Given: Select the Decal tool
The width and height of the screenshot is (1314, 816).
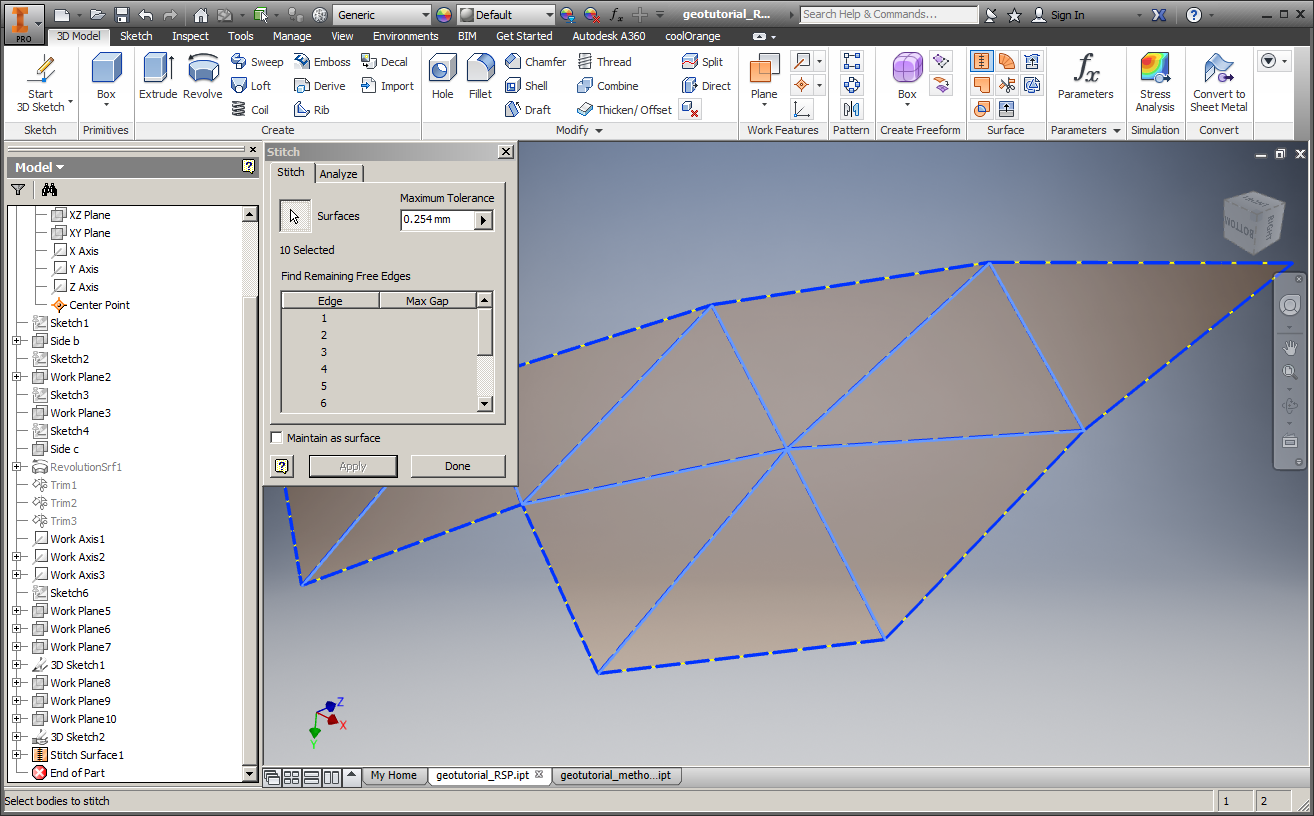Looking at the screenshot, I should point(384,62).
